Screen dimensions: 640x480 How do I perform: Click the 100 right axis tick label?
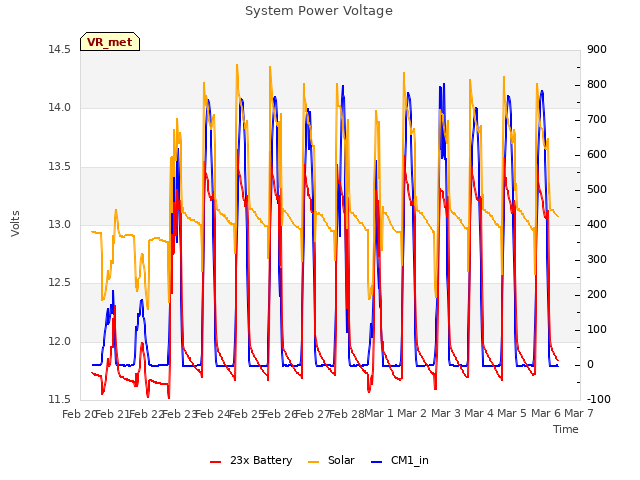pos(597,330)
